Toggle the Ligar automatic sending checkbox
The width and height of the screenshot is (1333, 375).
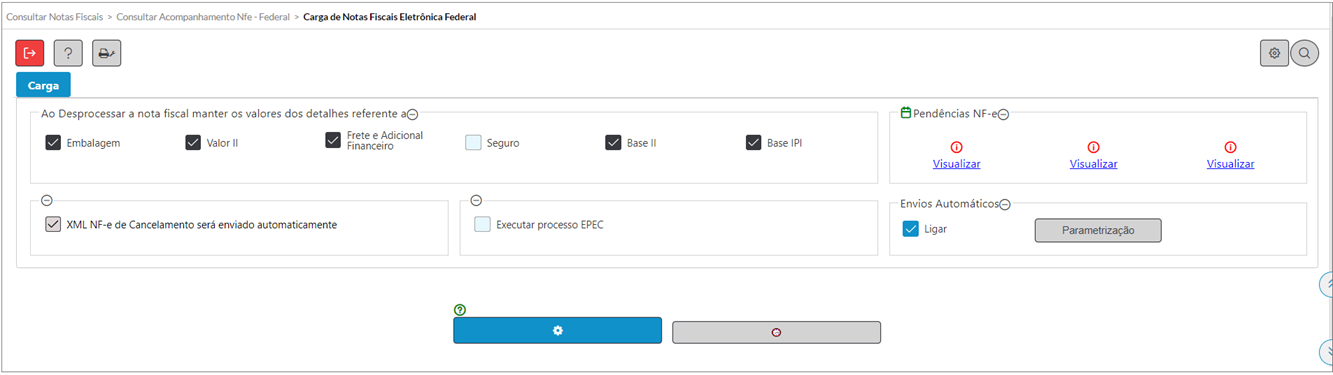910,229
